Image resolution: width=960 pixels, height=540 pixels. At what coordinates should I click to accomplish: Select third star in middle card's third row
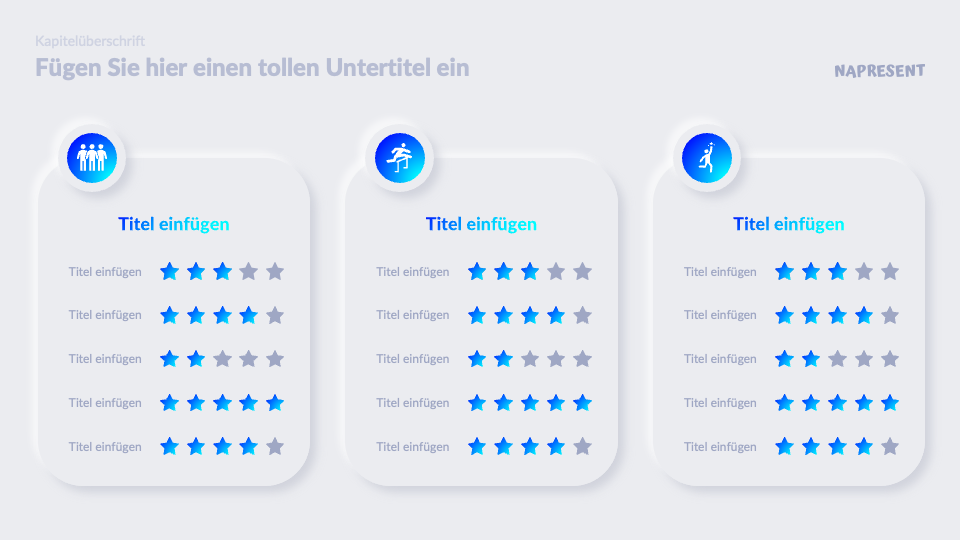coord(530,358)
